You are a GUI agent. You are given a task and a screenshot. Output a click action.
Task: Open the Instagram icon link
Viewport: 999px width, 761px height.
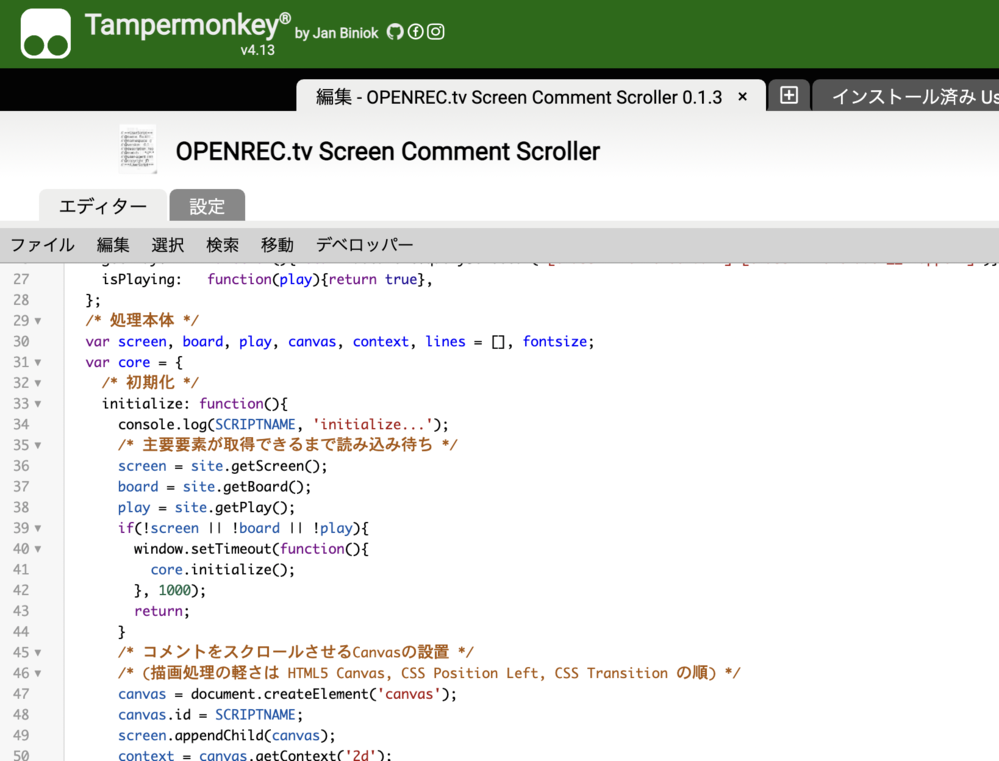[436, 32]
